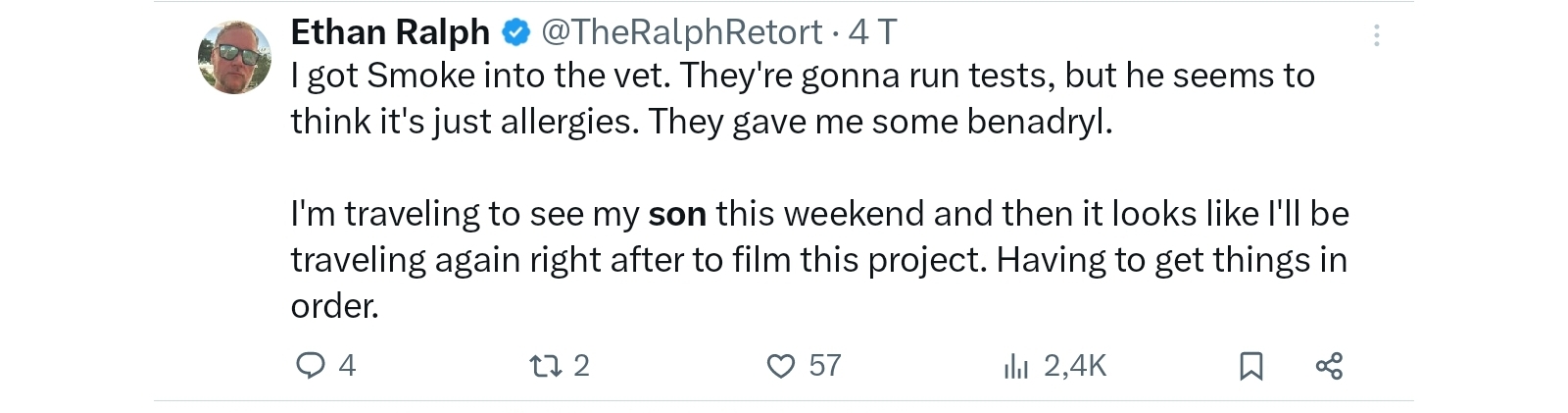Click the "2,4K" views count
The image size is (1568, 413).
pyautogui.click(x=1075, y=366)
